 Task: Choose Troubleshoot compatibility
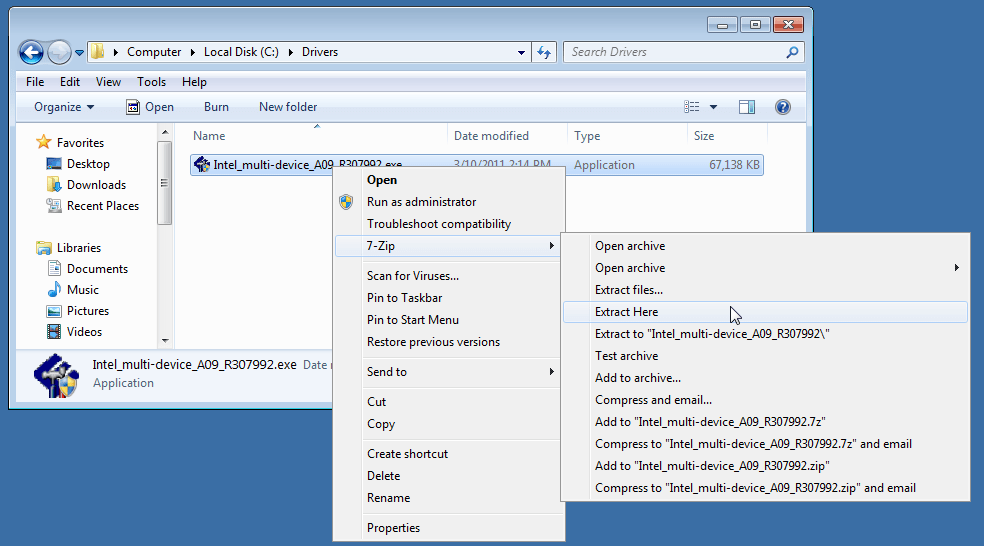[x=449, y=224]
